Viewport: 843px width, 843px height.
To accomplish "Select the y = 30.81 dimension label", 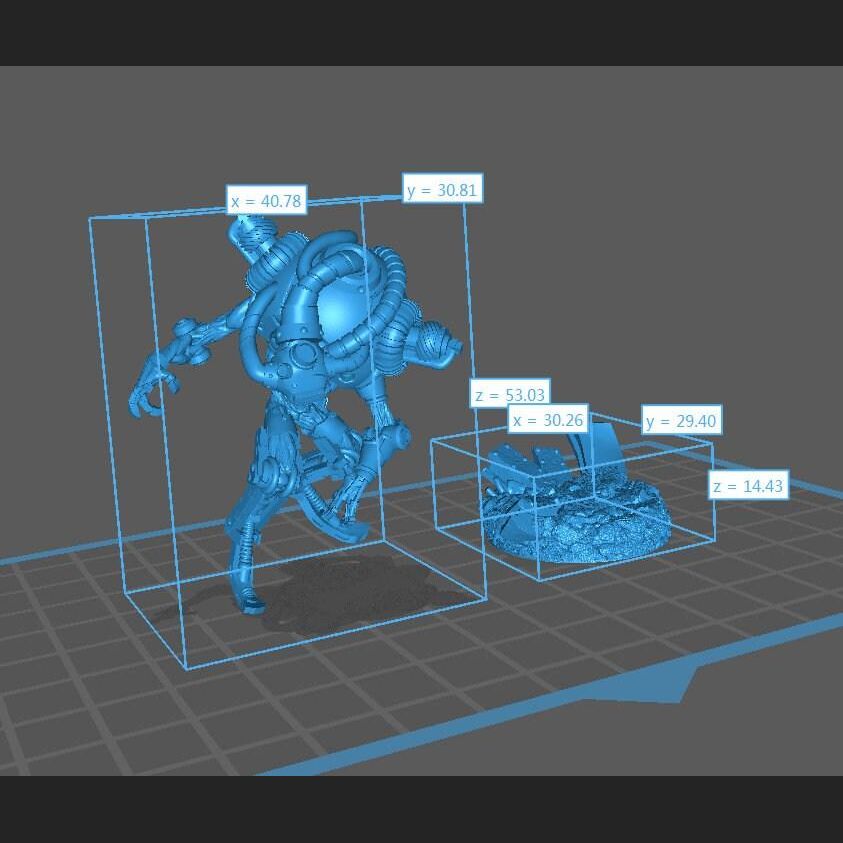I will [444, 189].
